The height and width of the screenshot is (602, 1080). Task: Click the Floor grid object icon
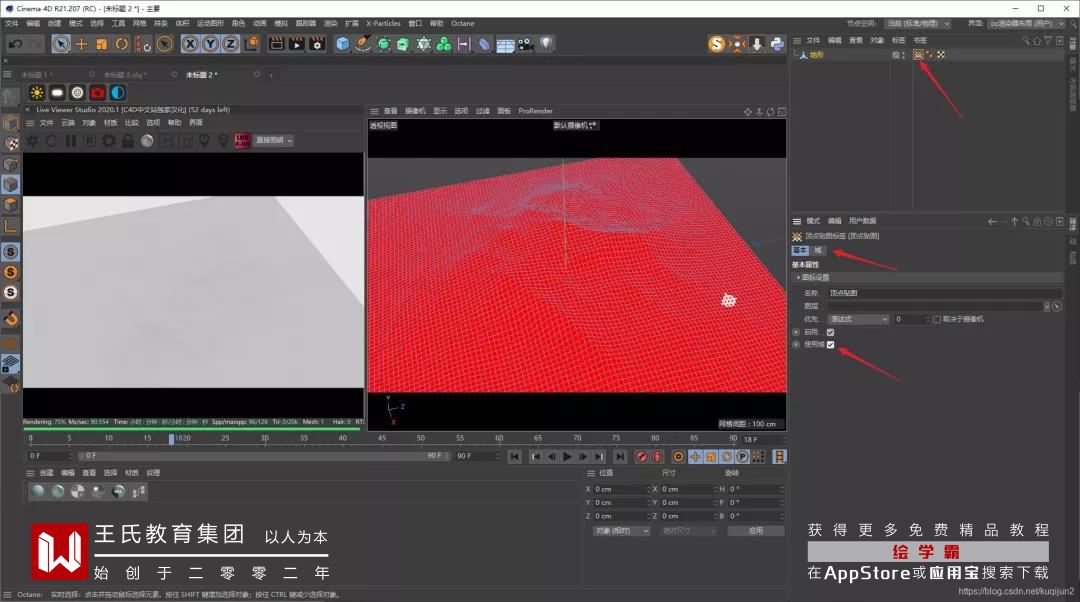coord(505,45)
